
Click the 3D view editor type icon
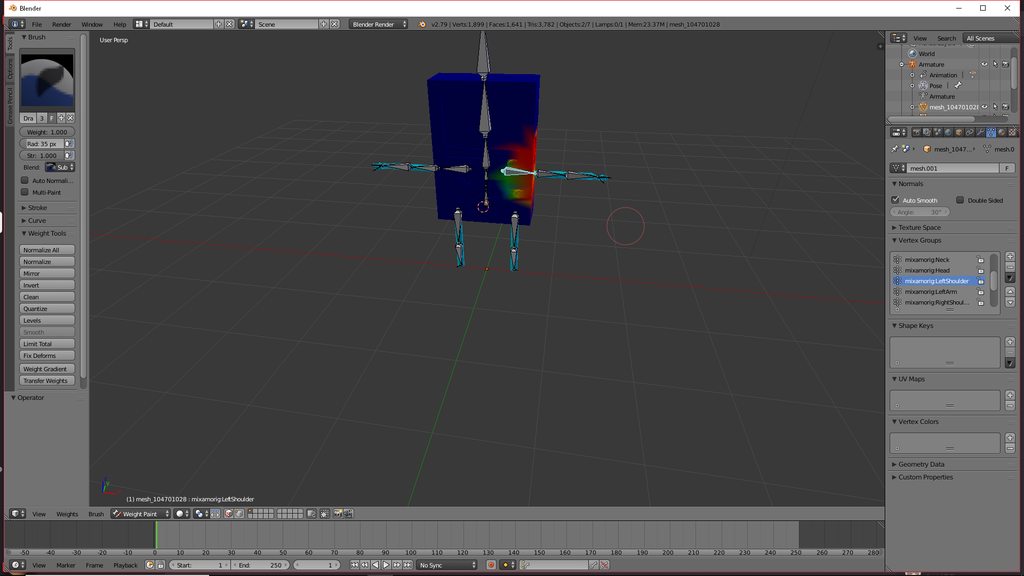[x=18, y=514]
